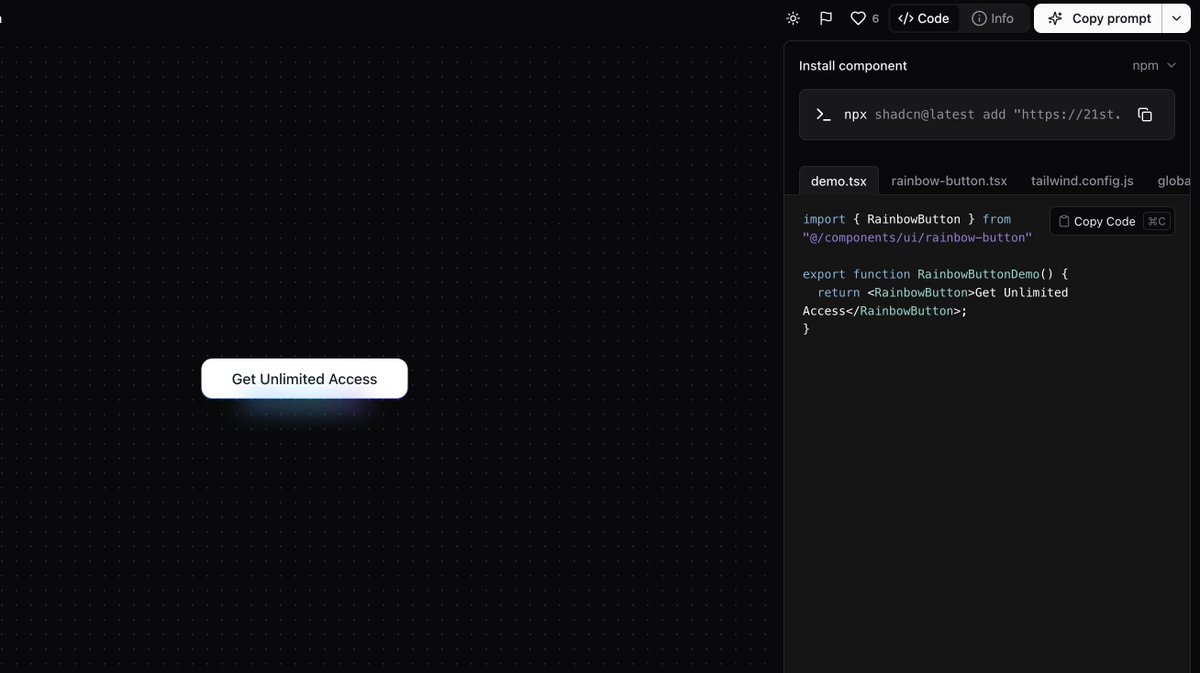Click the Get Unlimited Access button preview
Screen dimensions: 1200x673
coord(304,378)
